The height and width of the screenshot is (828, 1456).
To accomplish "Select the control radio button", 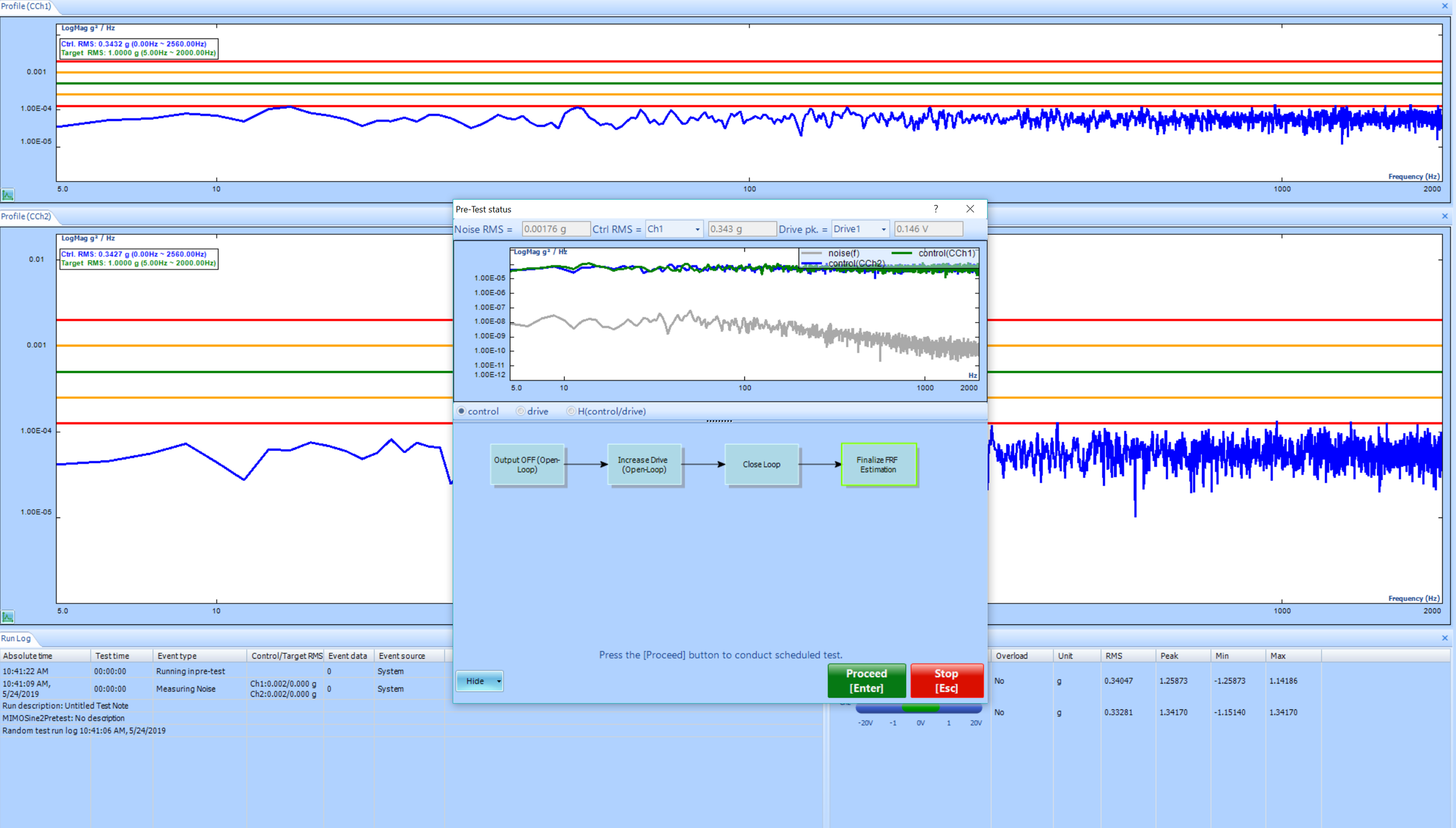I will [x=461, y=411].
